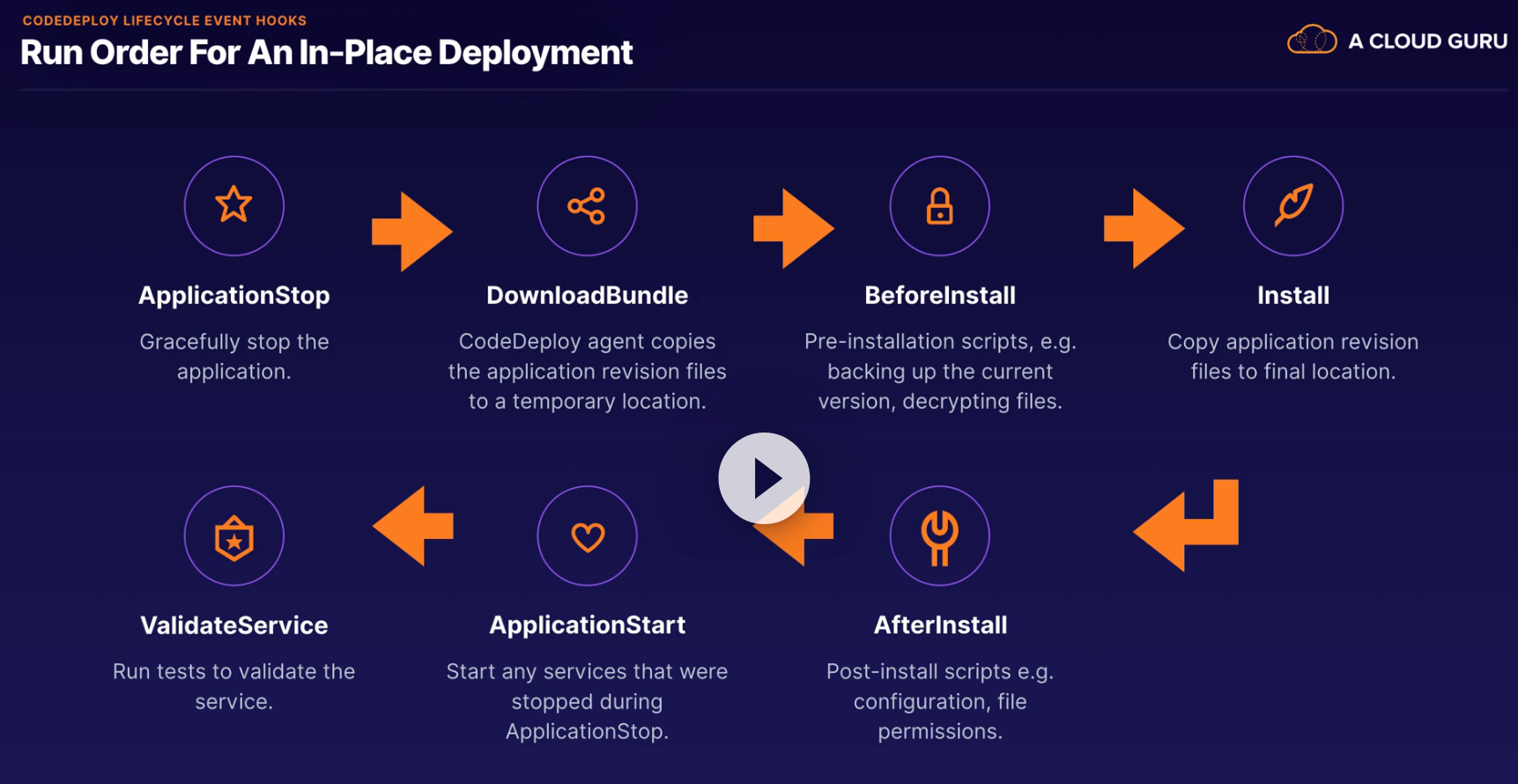This screenshot has width=1518, height=784.
Task: Click the padlock icon above BeforeInstall
Action: pos(940,206)
